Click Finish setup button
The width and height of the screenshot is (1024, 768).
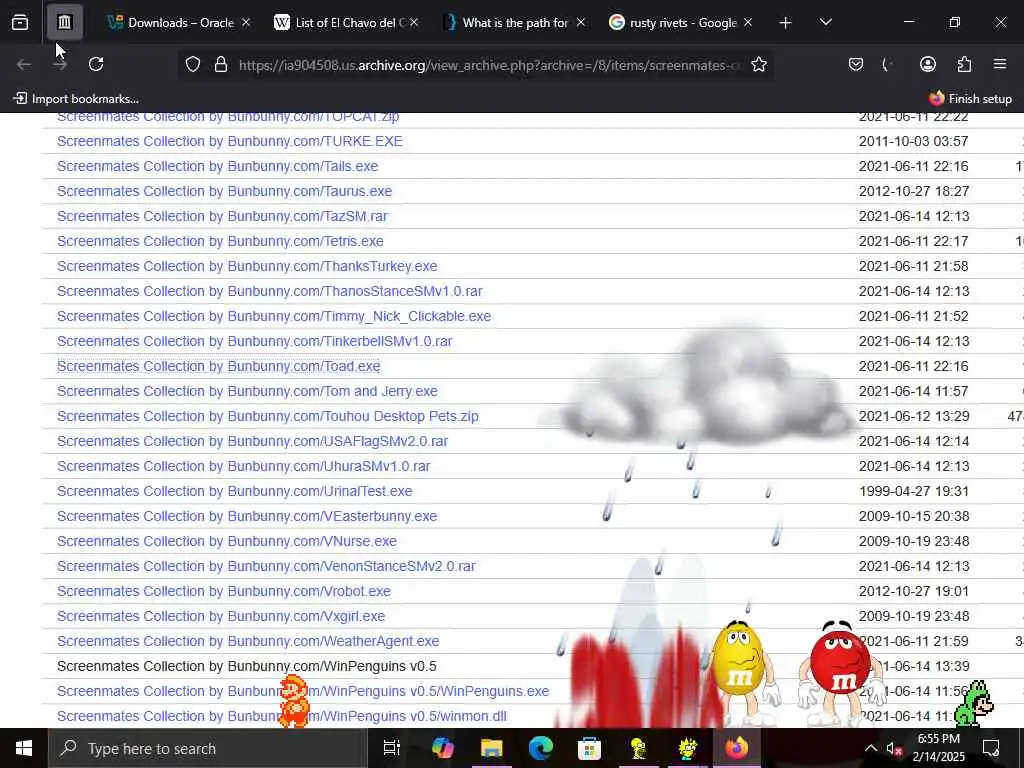[x=970, y=99]
